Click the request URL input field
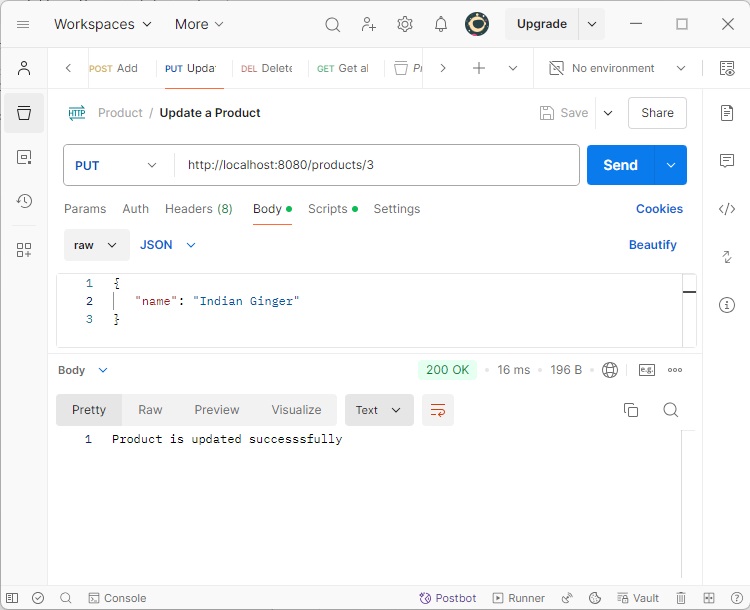The image size is (750, 610). point(376,165)
